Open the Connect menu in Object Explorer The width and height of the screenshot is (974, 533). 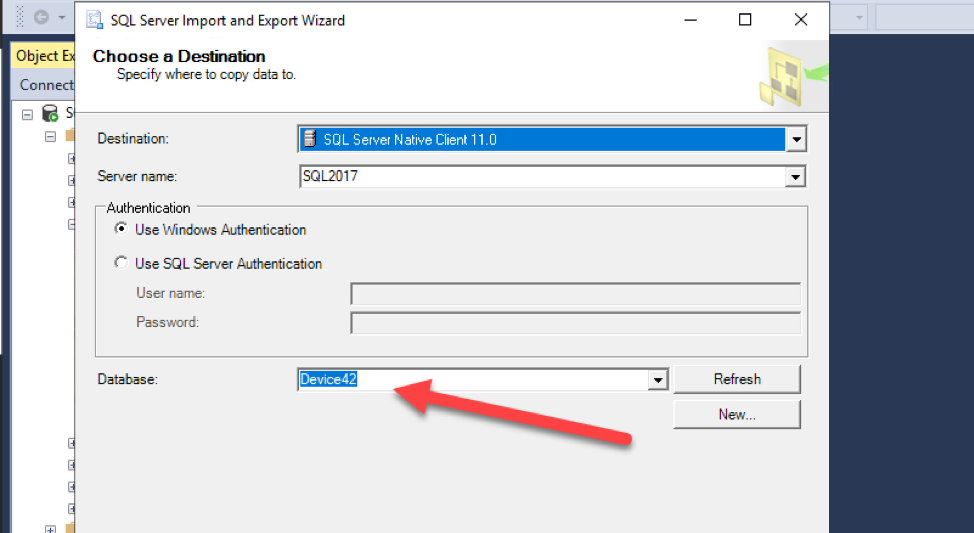46,85
